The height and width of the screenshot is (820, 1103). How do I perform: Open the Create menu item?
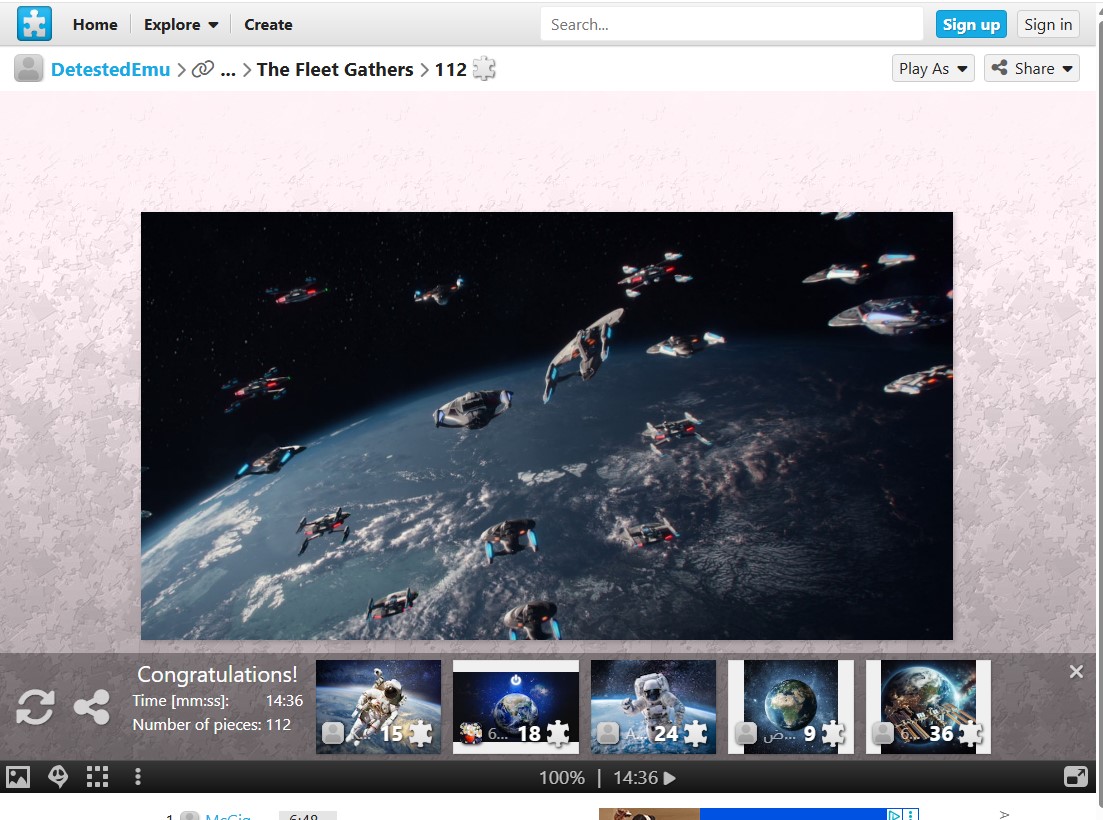(x=268, y=25)
